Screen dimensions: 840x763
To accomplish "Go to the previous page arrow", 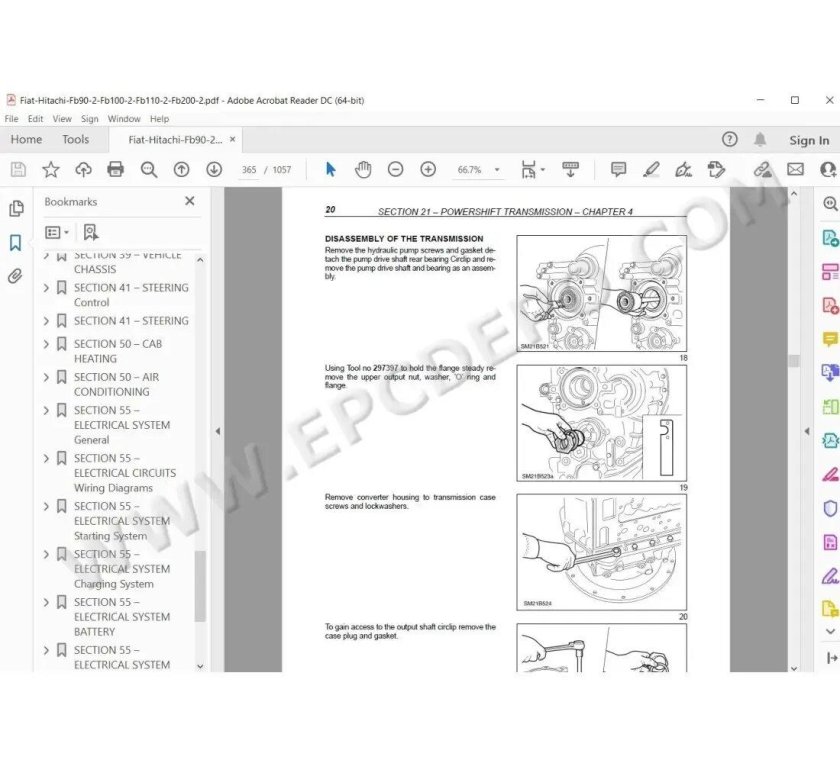I will pos(181,169).
